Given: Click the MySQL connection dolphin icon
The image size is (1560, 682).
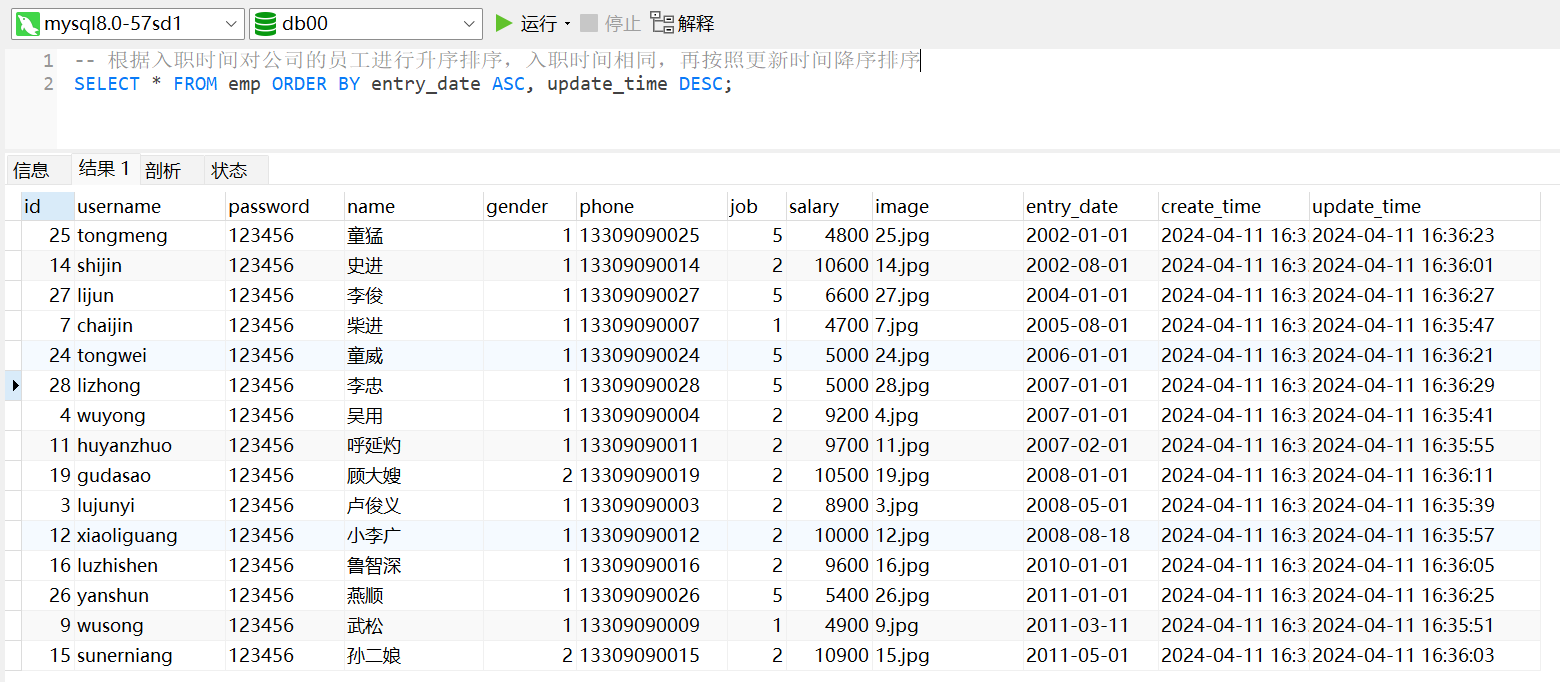Looking at the screenshot, I should point(28,24).
